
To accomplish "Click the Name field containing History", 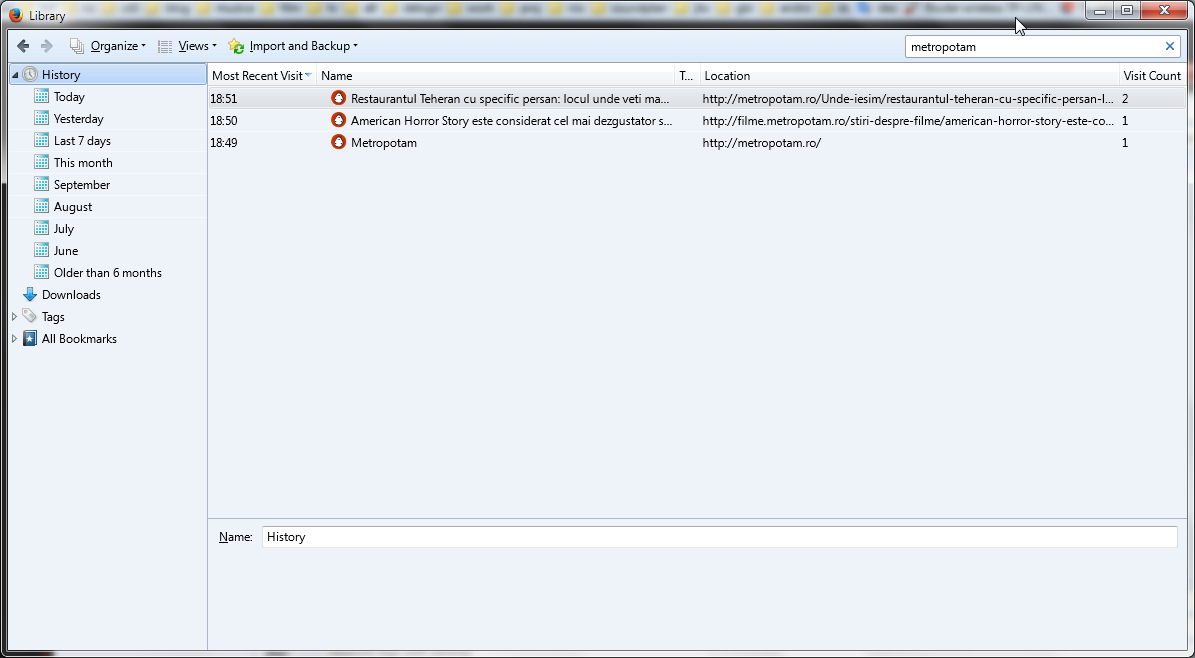I will click(x=719, y=537).
